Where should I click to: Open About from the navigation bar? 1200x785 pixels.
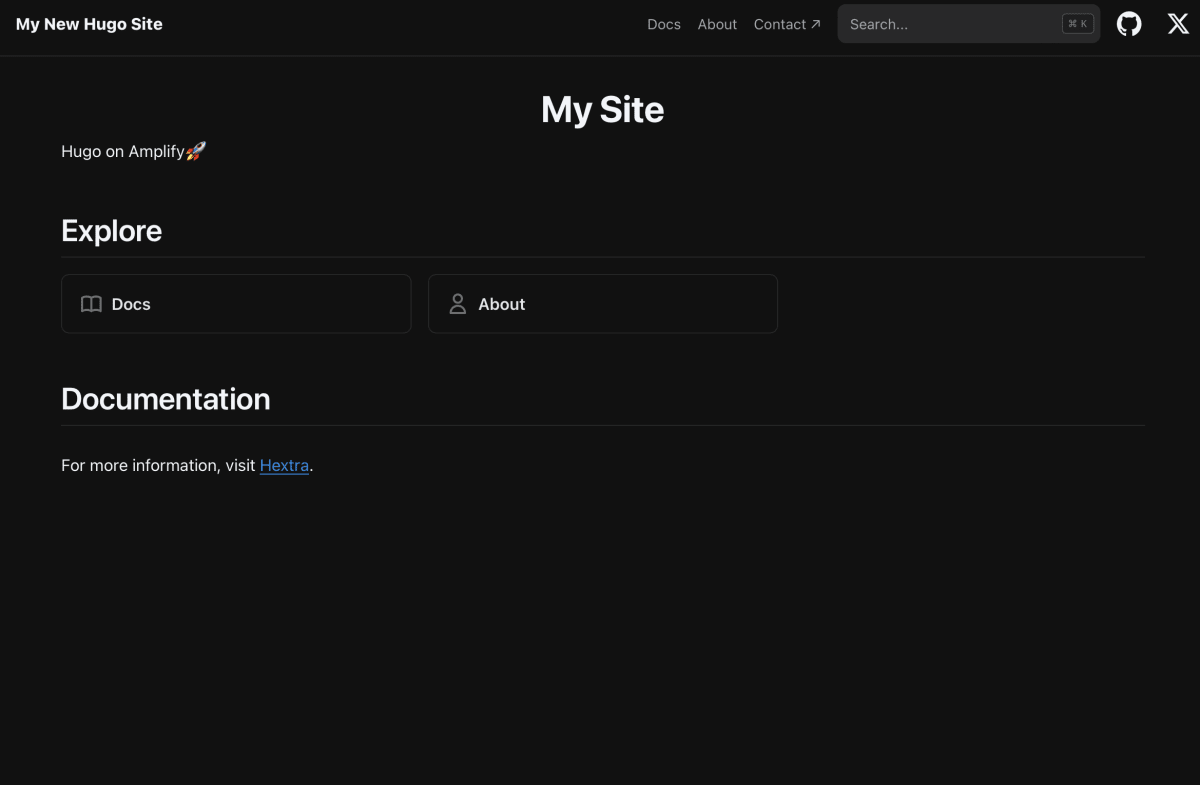tap(716, 24)
